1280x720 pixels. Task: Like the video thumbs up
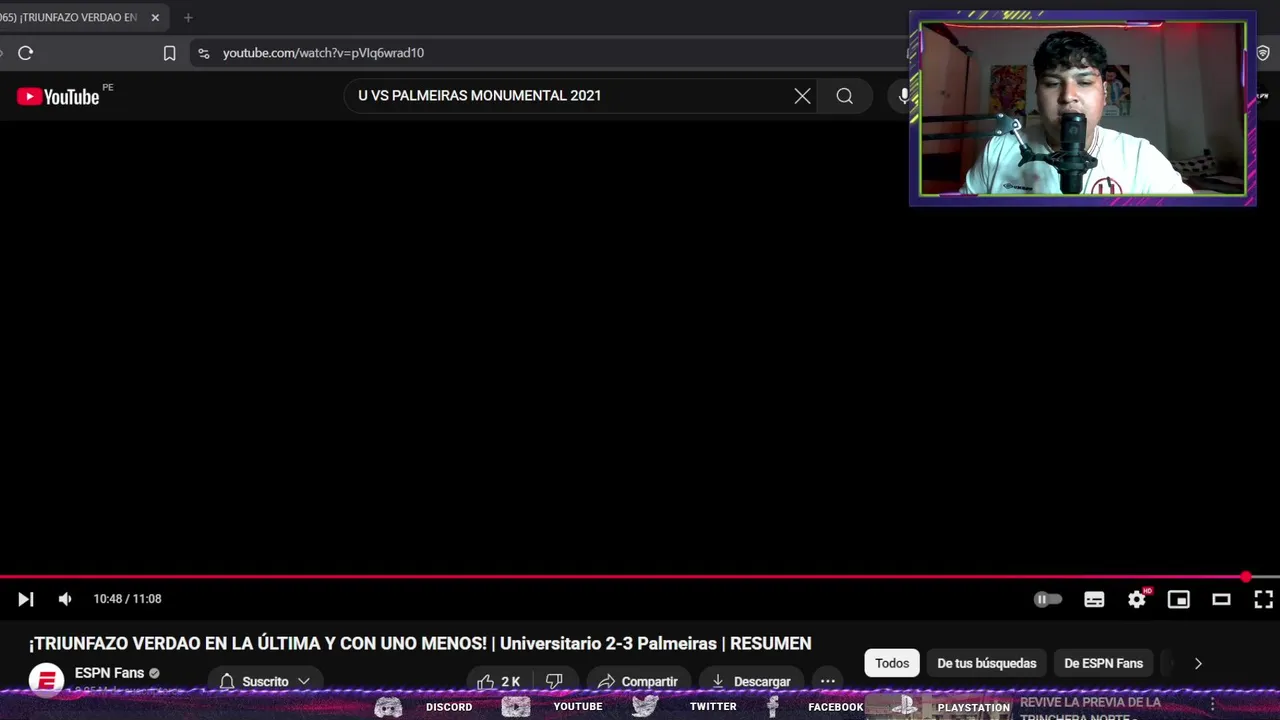pos(498,681)
